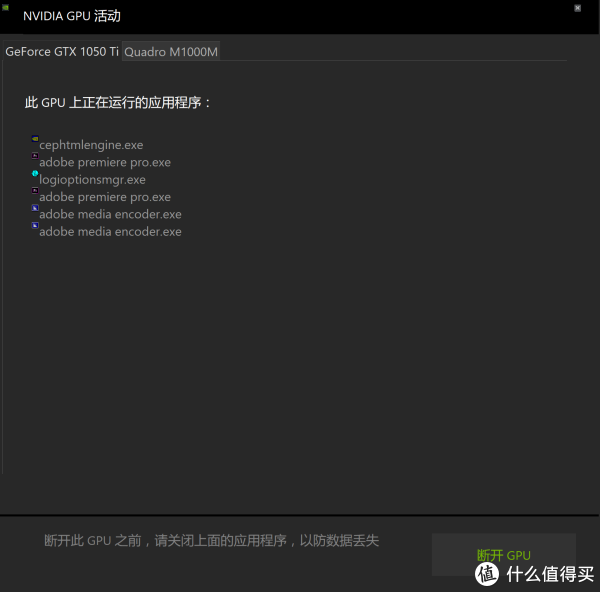Viewport: 600px width, 592px height.
Task: Click the icon beside logioptionsmgr.exe
Action: tap(35, 173)
